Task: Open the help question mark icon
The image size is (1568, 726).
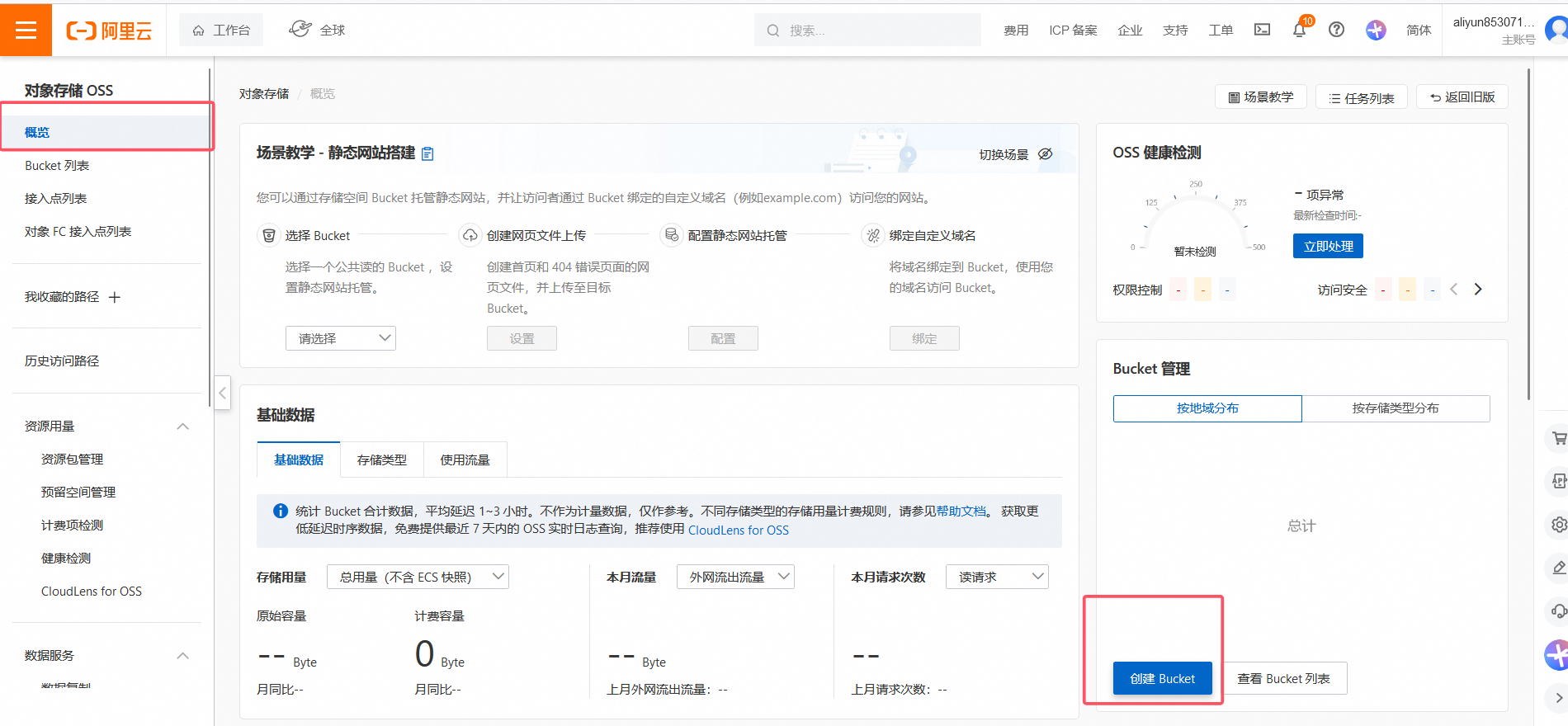Action: [x=1336, y=30]
